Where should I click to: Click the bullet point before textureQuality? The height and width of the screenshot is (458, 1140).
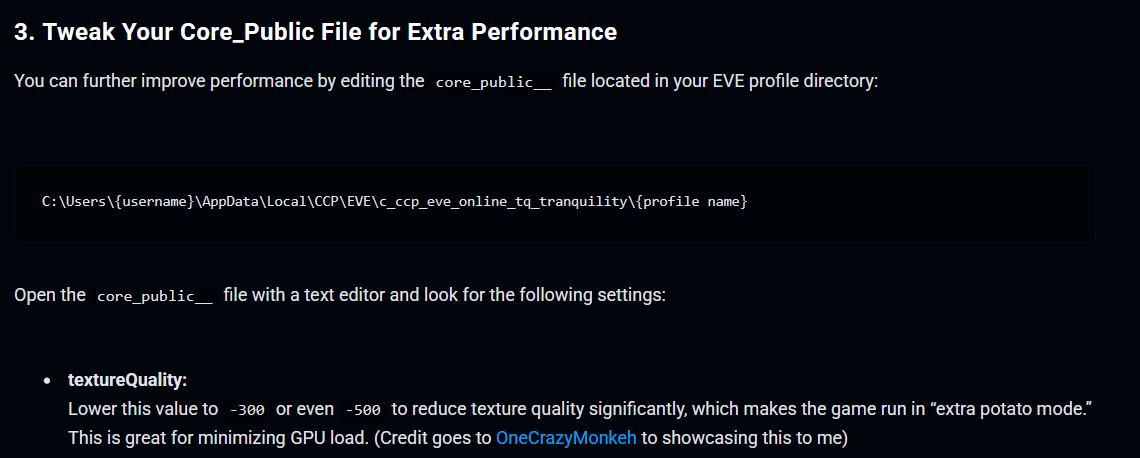coord(47,381)
